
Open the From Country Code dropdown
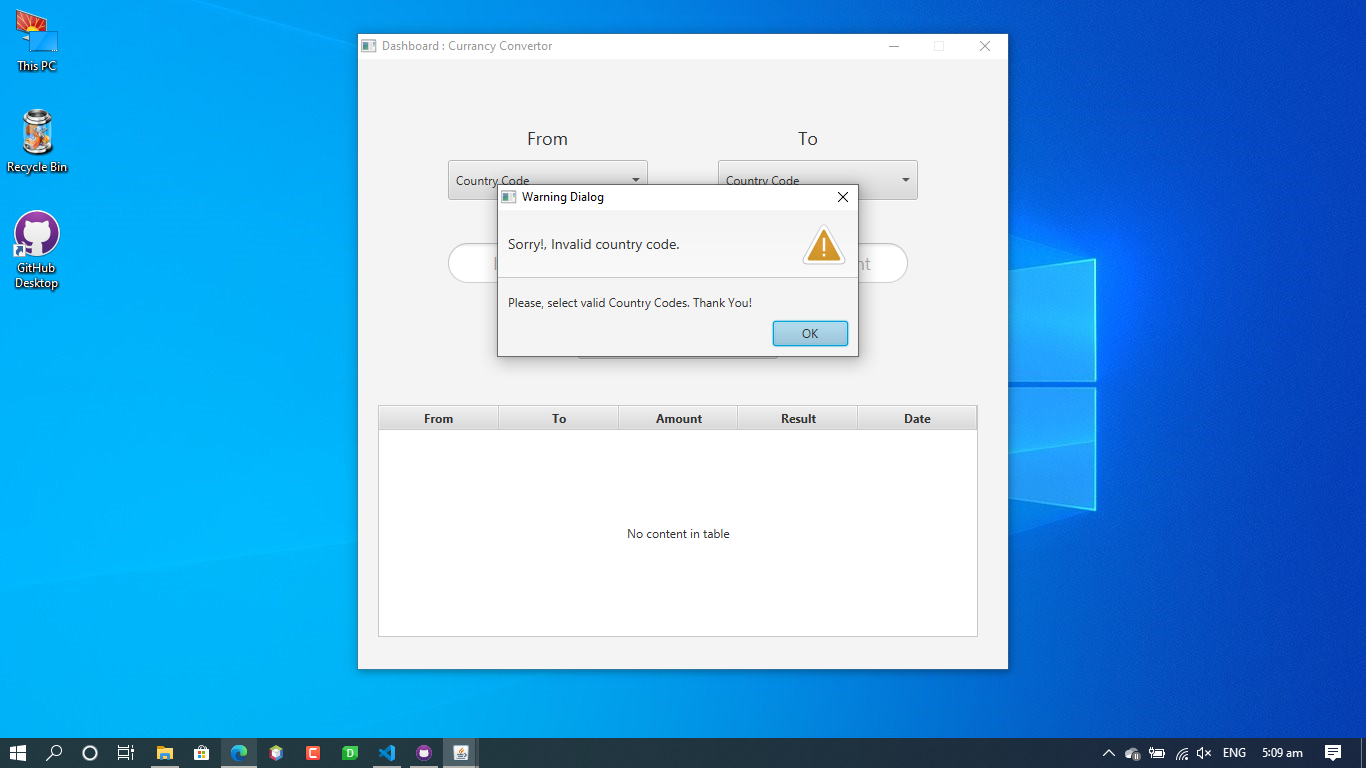click(548, 180)
